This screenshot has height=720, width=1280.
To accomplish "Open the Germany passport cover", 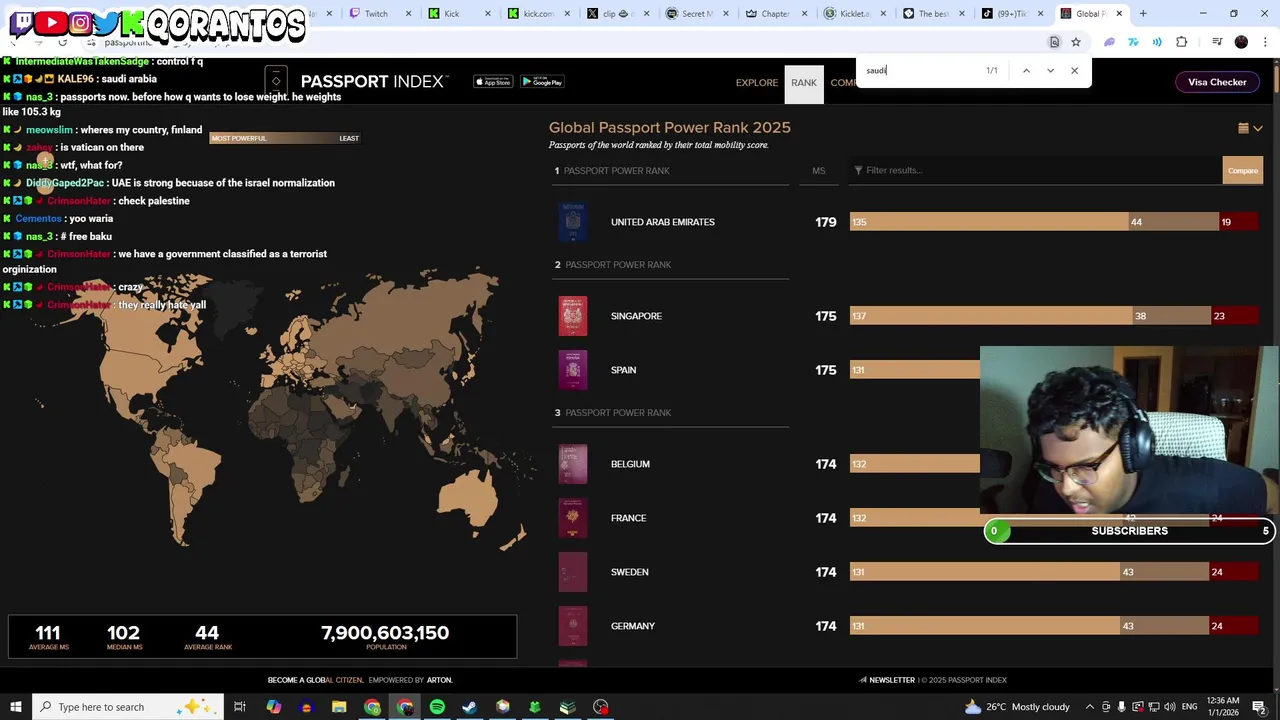I will (x=573, y=626).
